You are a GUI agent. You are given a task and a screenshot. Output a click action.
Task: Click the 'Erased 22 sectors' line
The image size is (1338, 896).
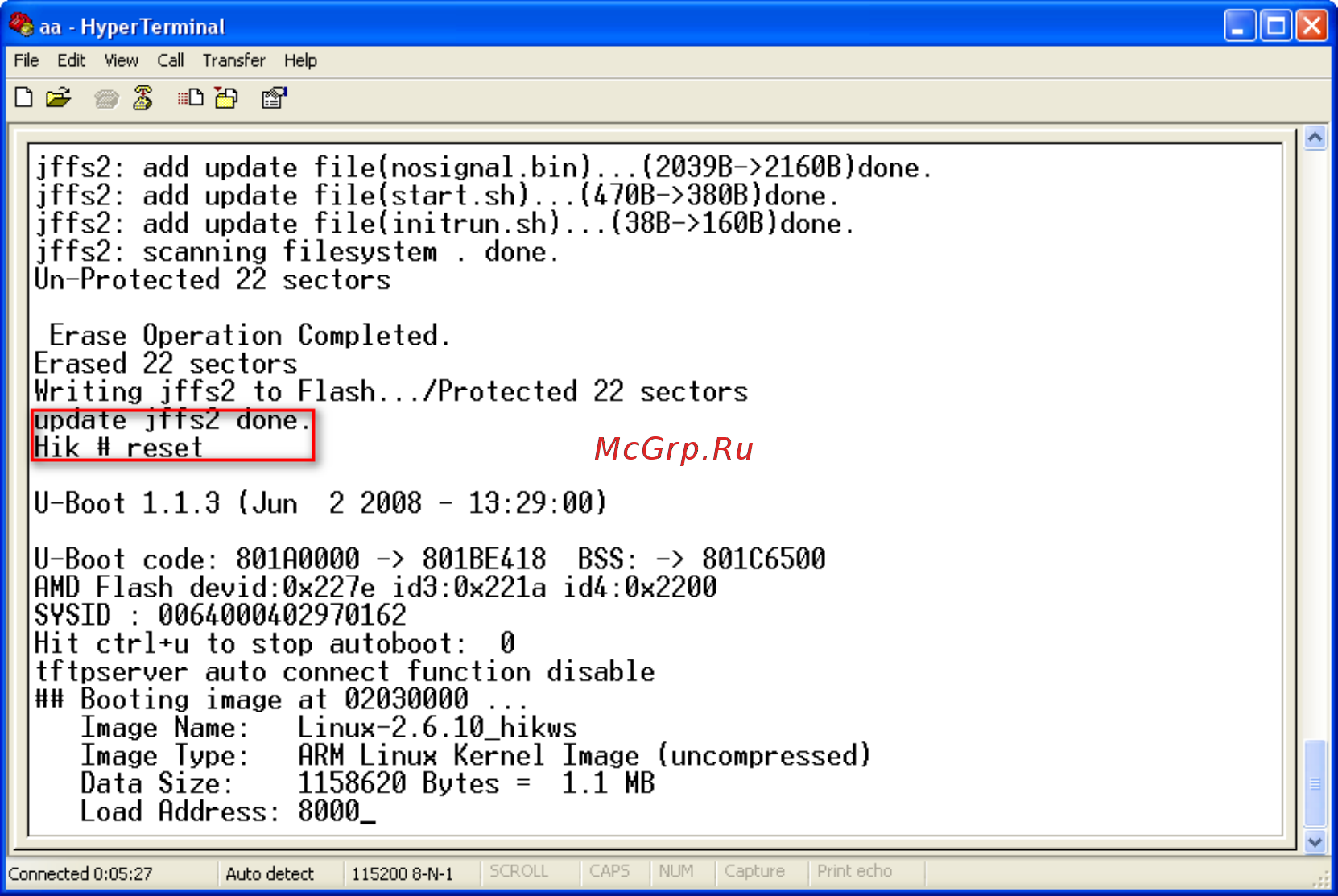pos(166,363)
